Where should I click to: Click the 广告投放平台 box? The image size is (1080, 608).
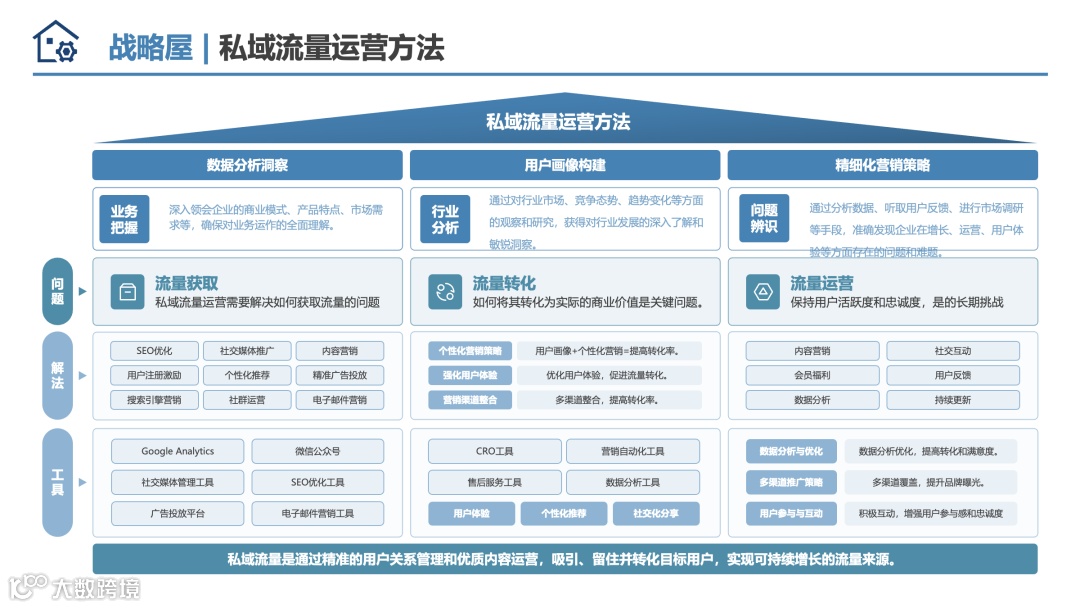(178, 514)
